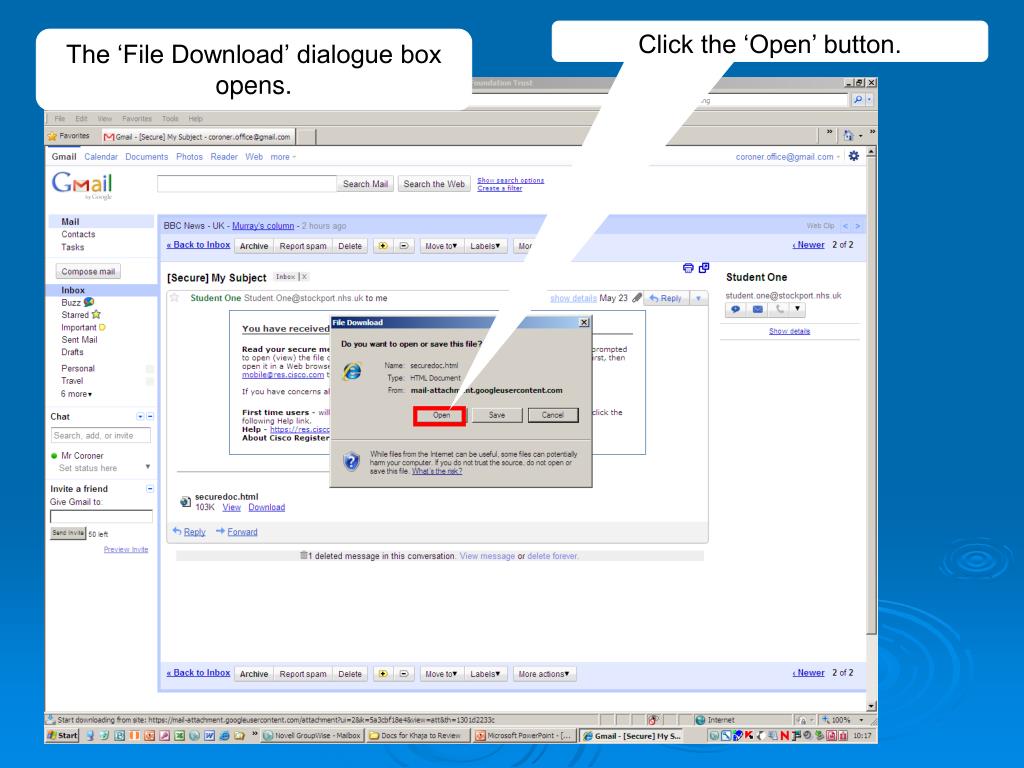This screenshot has height=768, width=1024.
Task: Click the Internet Explorer icon in File Download dialog
Action: [353, 371]
